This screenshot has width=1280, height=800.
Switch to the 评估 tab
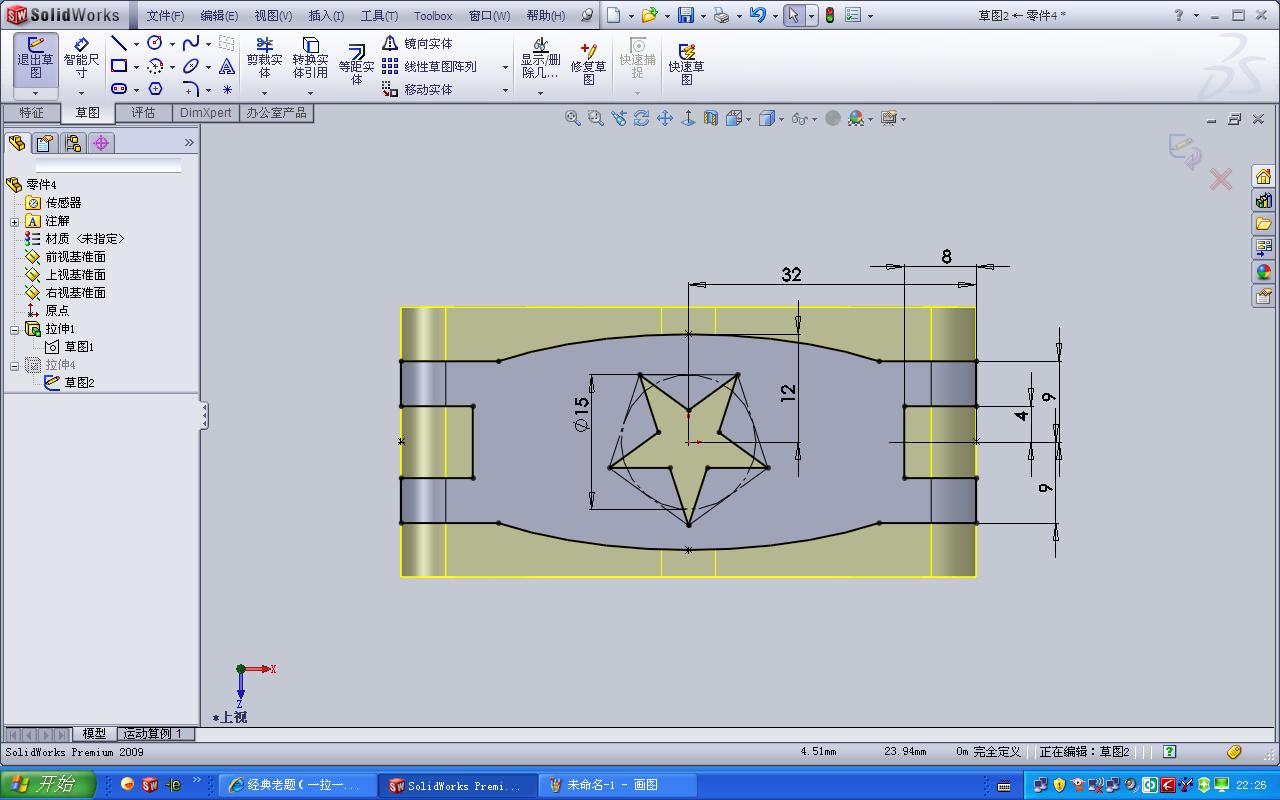point(144,113)
